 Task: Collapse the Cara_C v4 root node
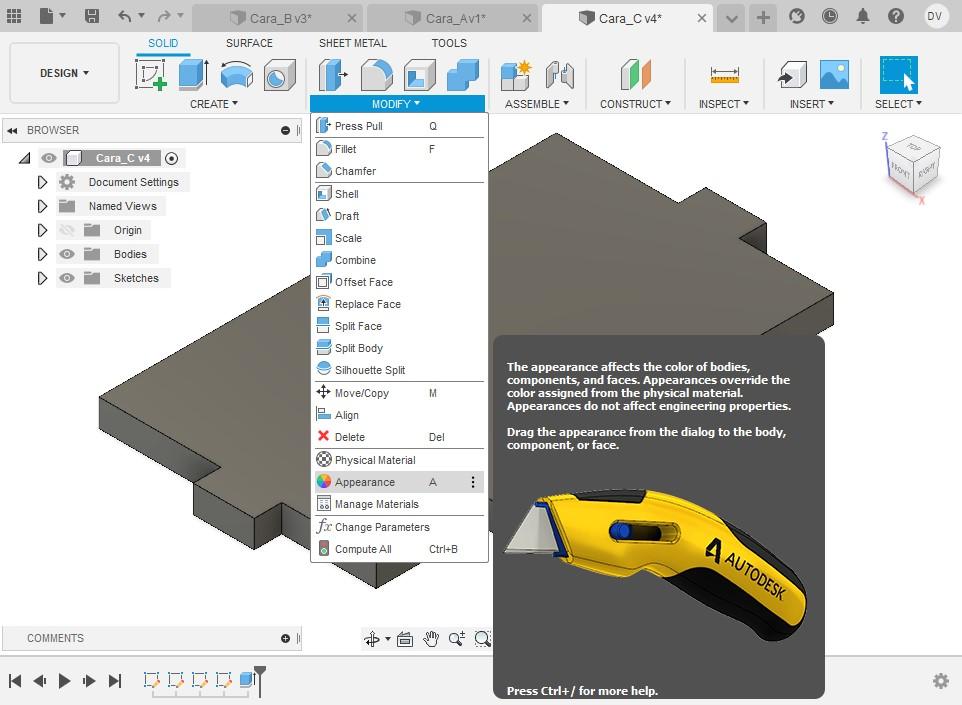tap(25, 158)
